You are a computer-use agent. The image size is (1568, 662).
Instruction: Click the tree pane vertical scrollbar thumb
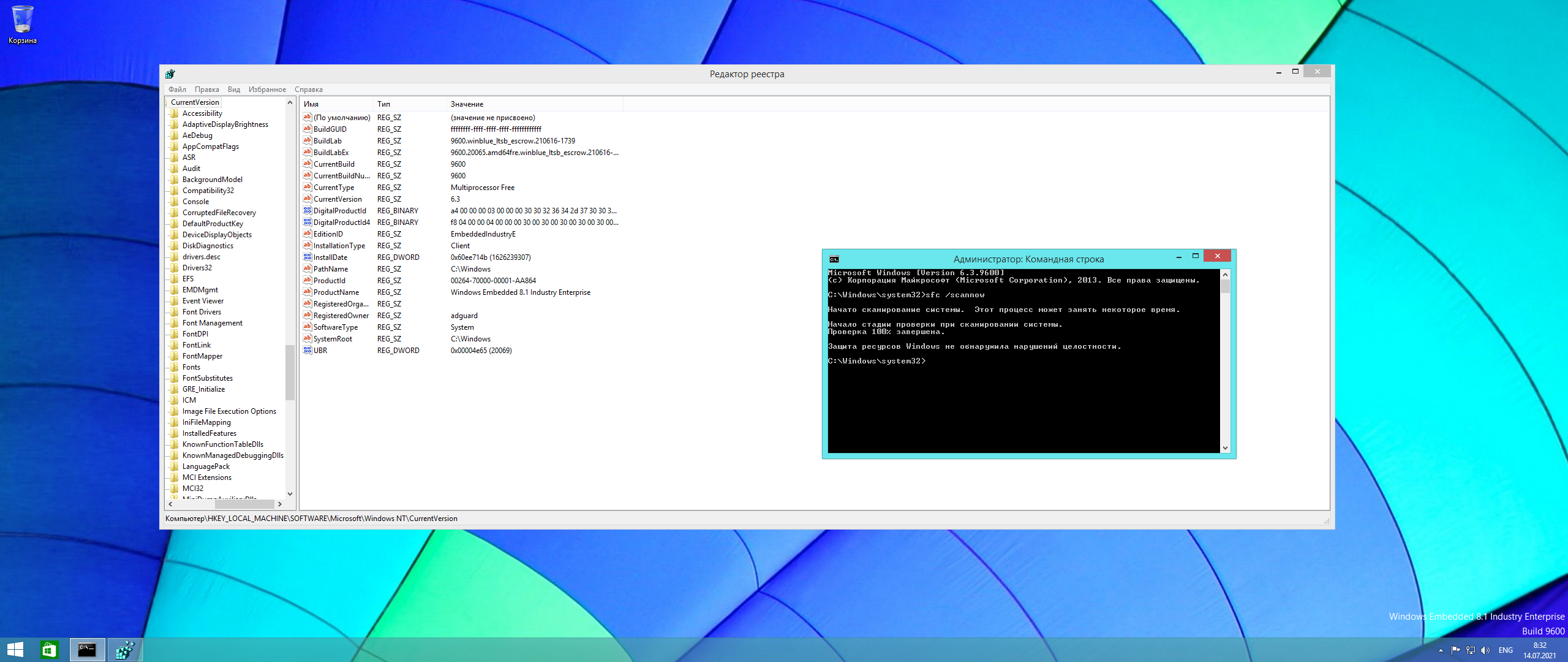(x=290, y=372)
